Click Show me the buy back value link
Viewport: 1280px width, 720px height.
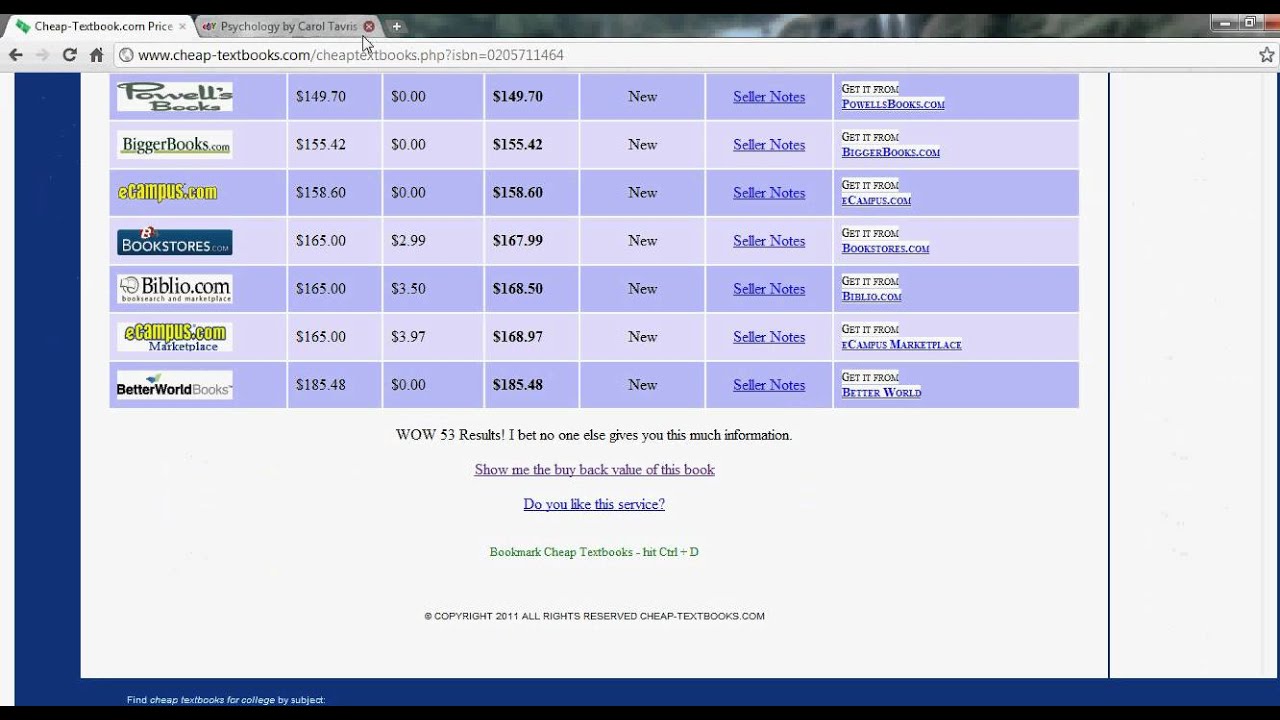(x=594, y=470)
